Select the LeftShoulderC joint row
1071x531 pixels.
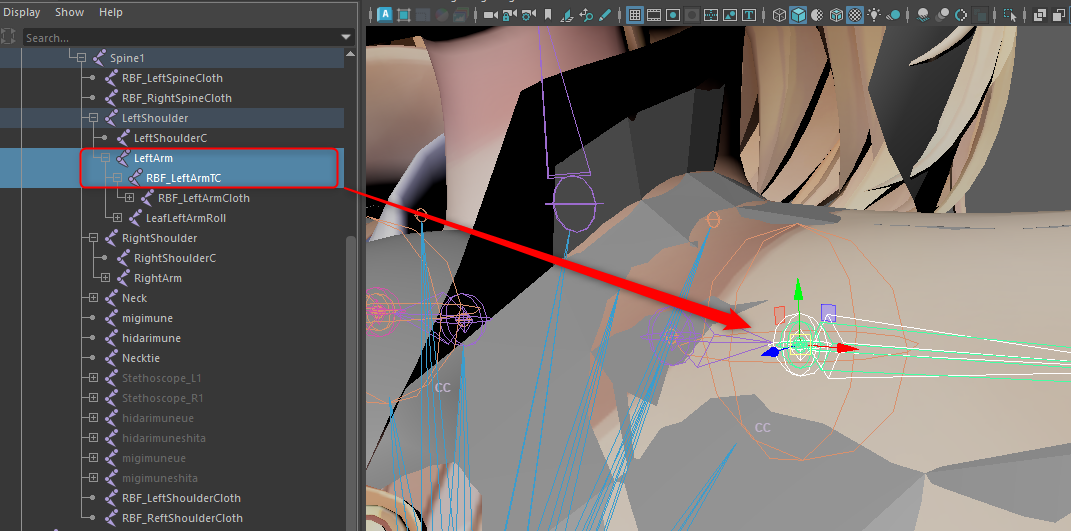[x=172, y=138]
